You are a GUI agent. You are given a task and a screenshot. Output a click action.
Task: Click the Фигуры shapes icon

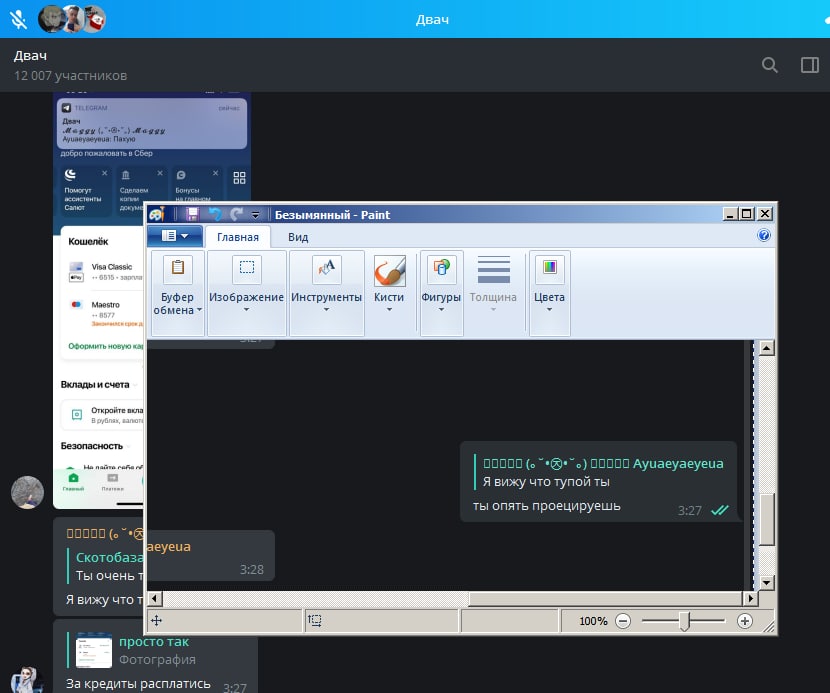click(x=441, y=268)
